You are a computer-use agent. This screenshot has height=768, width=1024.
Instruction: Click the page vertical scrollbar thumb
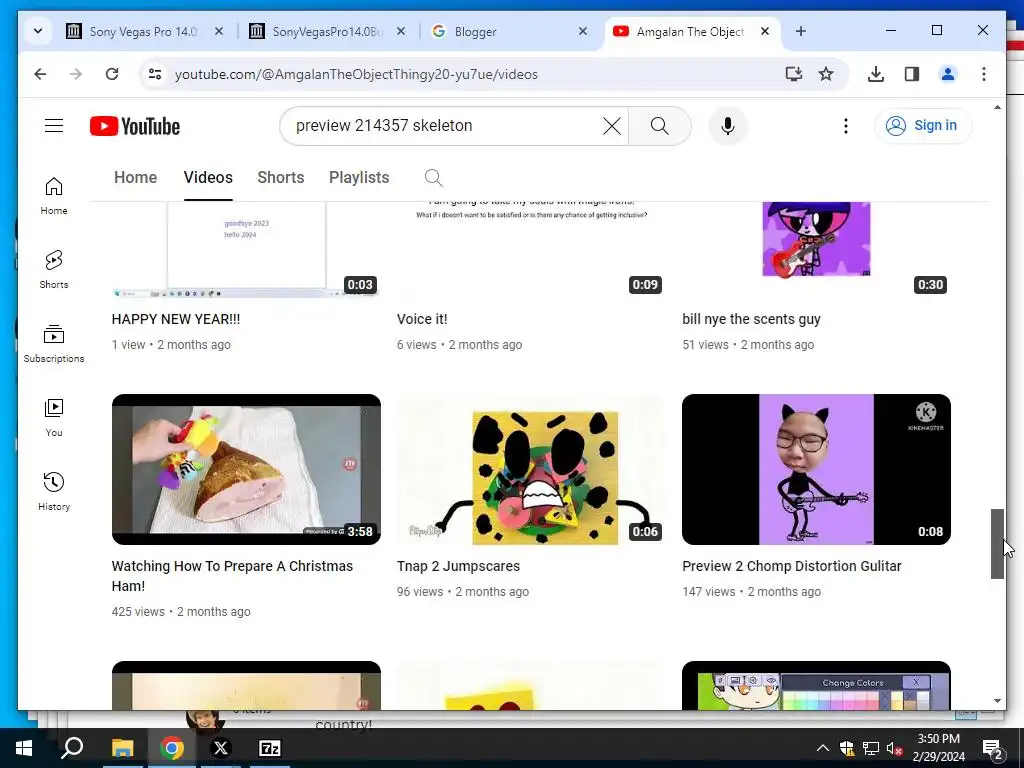point(997,543)
